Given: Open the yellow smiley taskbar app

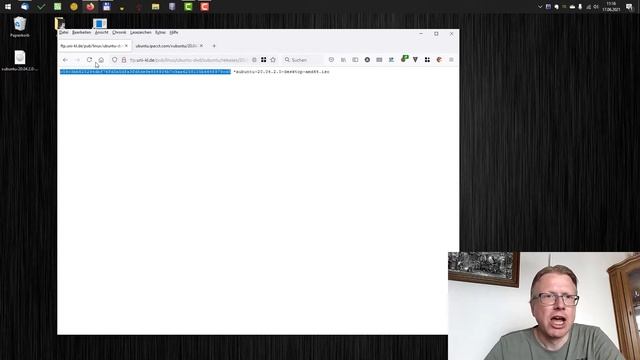Looking at the screenshot, I should (x=74, y=7).
